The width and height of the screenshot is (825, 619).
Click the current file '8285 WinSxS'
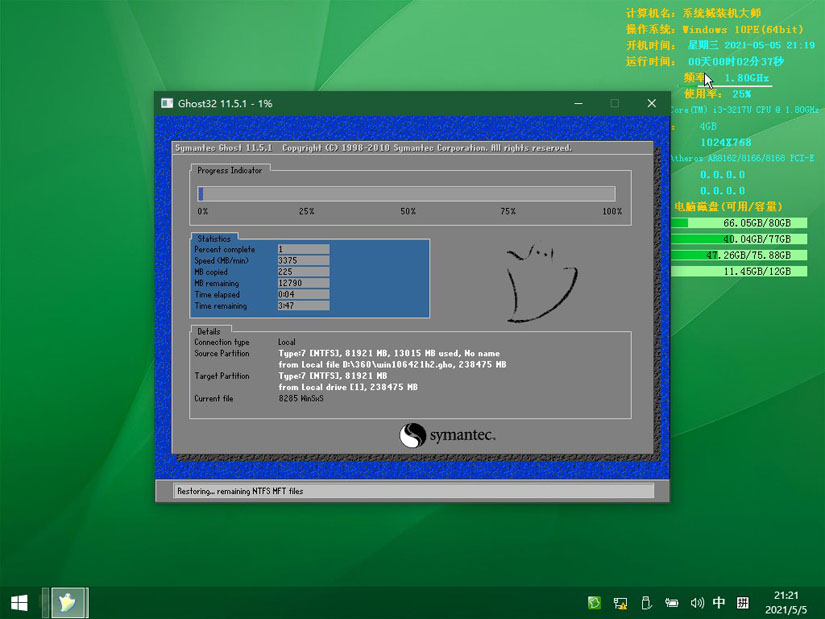click(x=301, y=398)
